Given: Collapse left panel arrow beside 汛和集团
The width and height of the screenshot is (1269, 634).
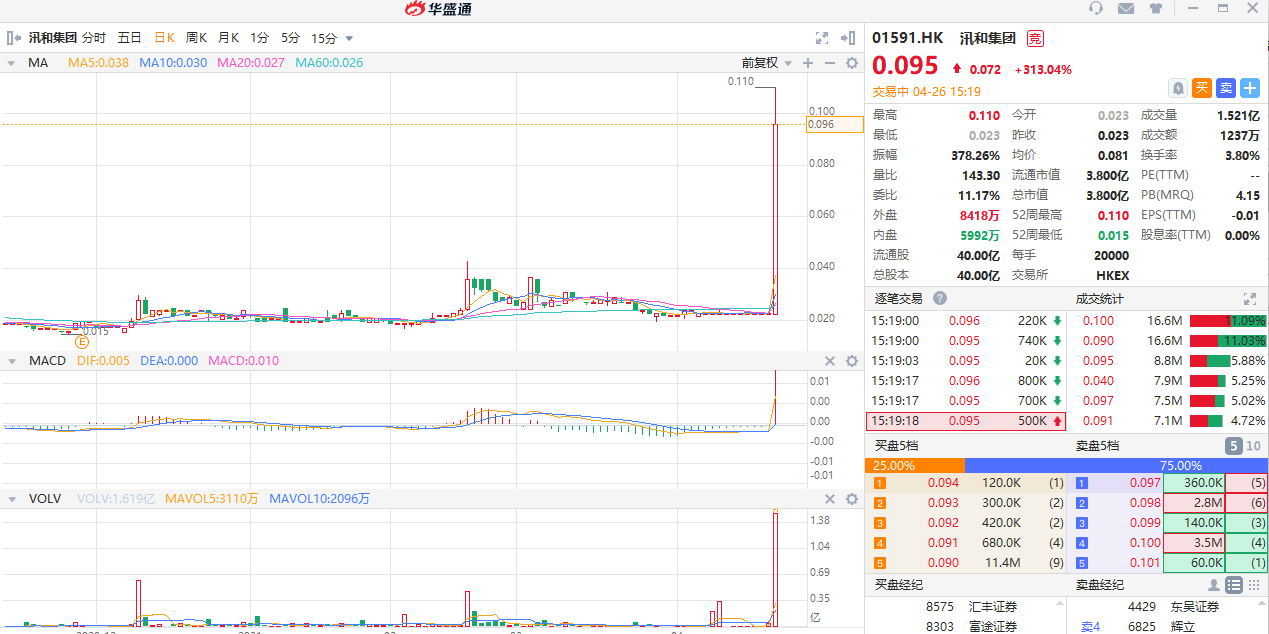Looking at the screenshot, I should coord(12,38).
